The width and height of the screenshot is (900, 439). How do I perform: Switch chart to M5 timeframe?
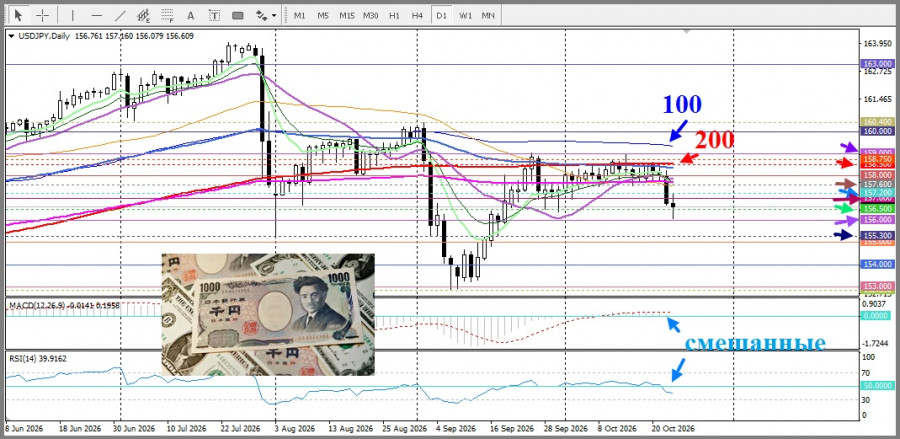tap(323, 15)
